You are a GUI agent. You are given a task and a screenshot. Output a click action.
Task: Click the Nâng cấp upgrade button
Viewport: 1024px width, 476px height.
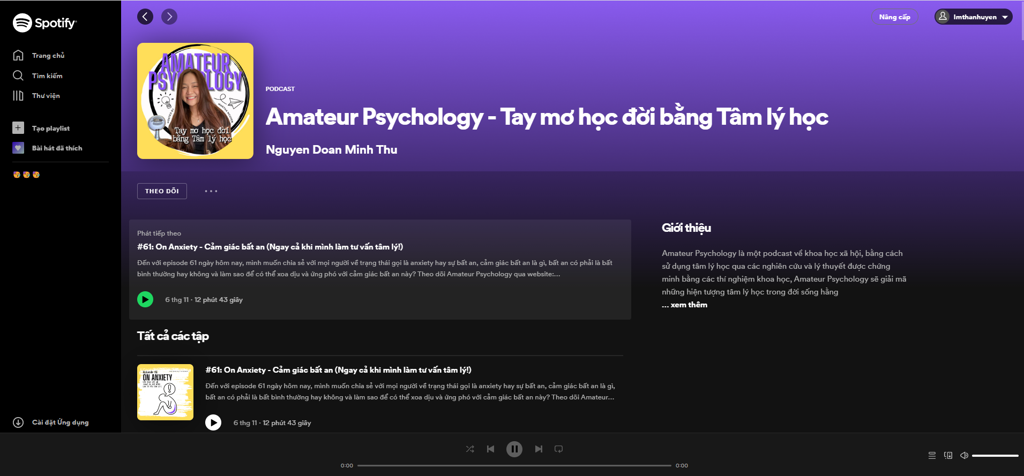pos(894,17)
